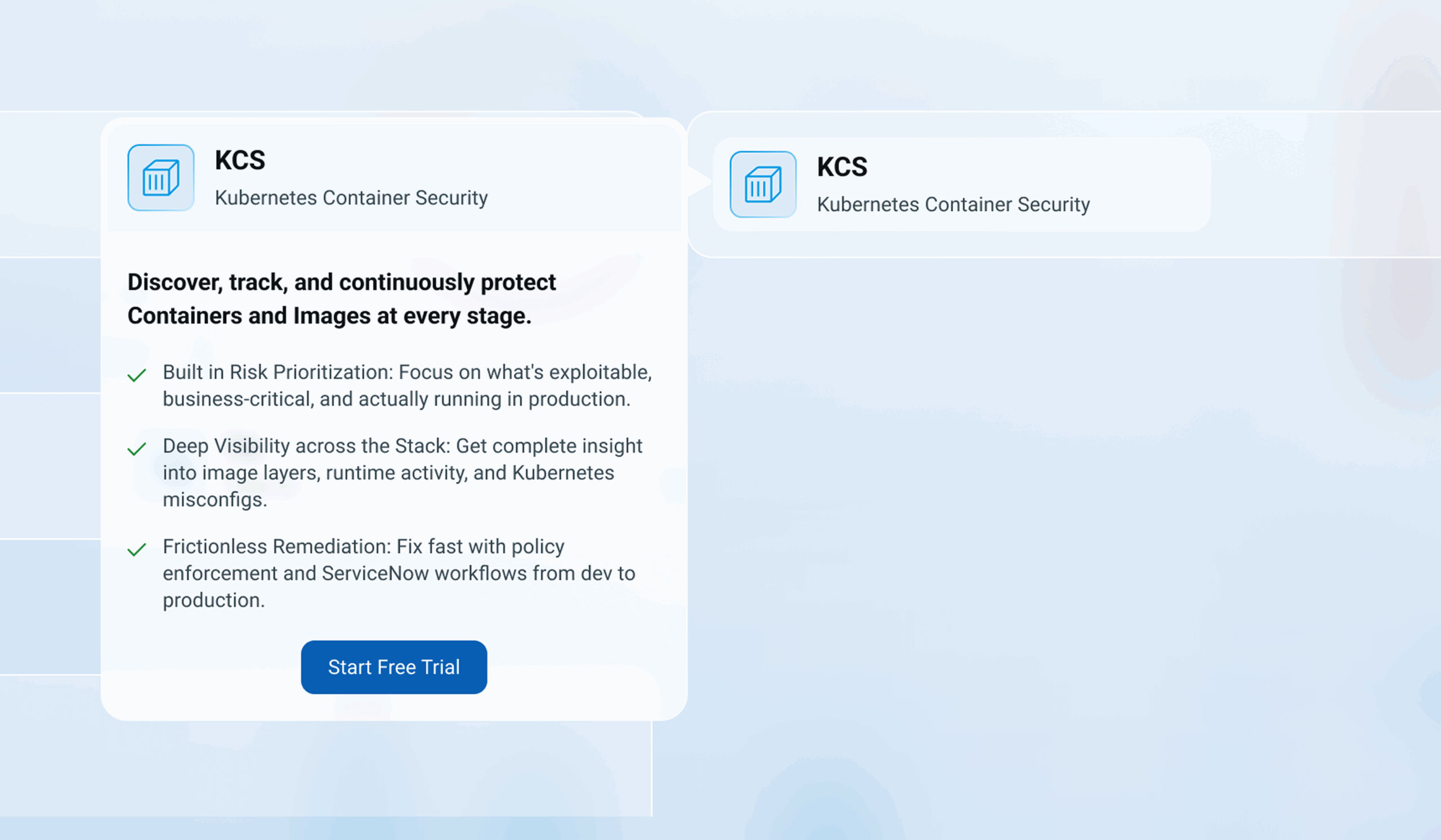Screen dimensions: 1441x840
Task: Click the green checkmark beside Built in Risk Prioritization
Action: [x=137, y=375]
